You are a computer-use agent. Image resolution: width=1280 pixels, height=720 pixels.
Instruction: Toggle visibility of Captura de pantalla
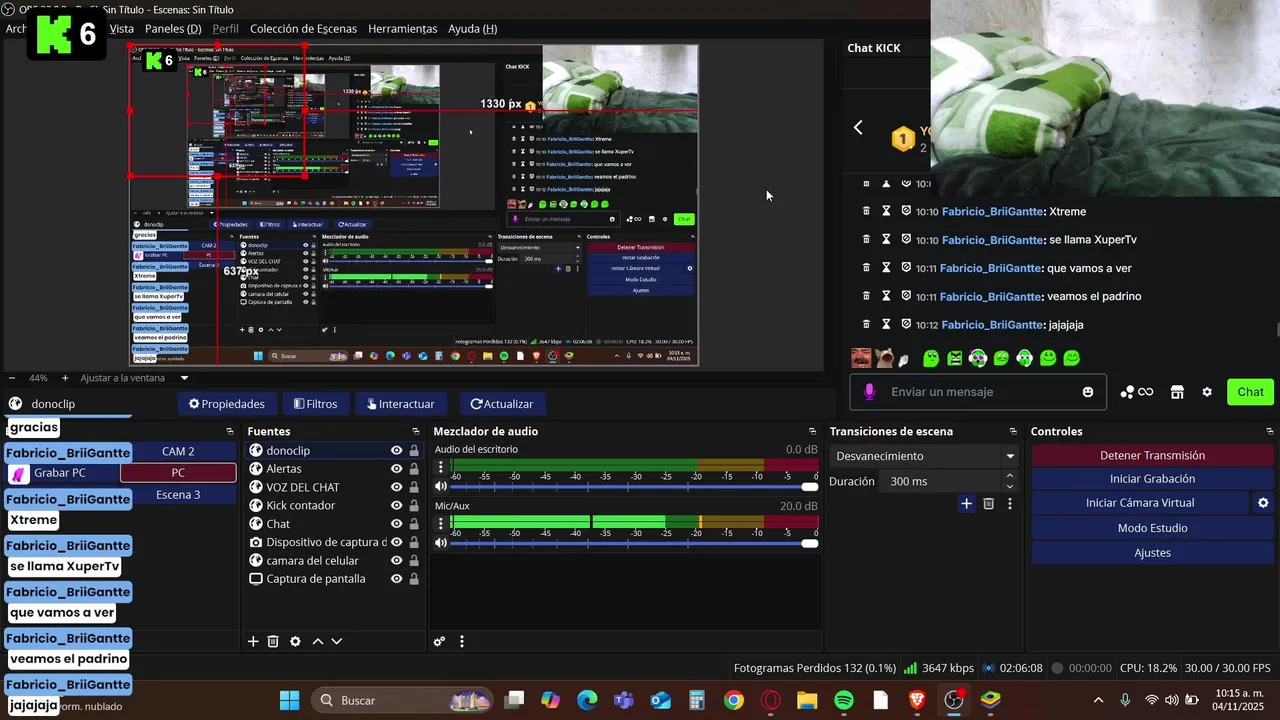(397, 579)
